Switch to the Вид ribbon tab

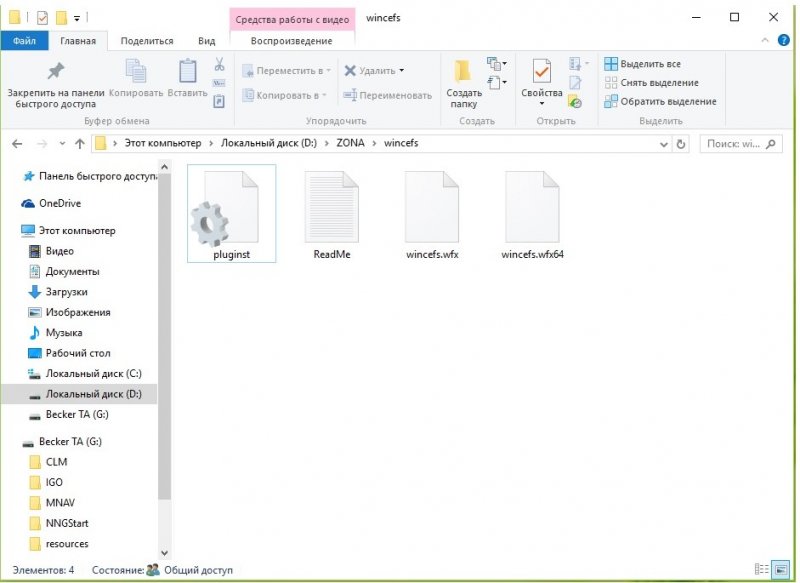tap(206, 41)
